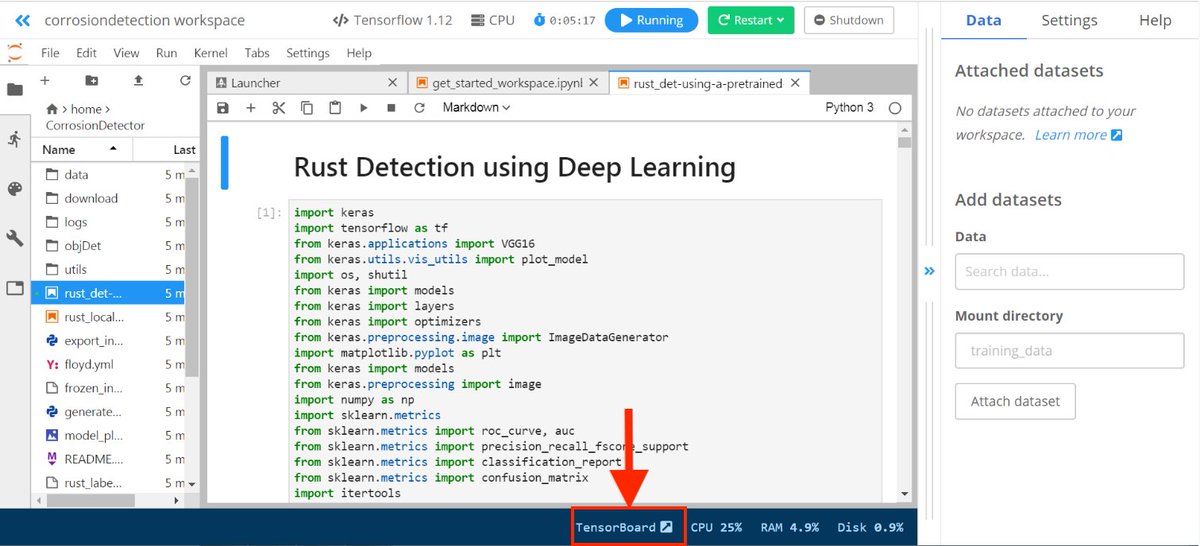The image size is (1200, 546).
Task: Open the Restart button dropdown arrow
Action: coord(778,20)
